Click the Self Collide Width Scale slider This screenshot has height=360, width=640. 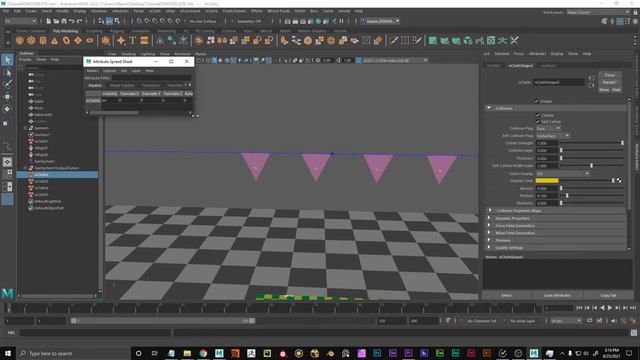592,166
